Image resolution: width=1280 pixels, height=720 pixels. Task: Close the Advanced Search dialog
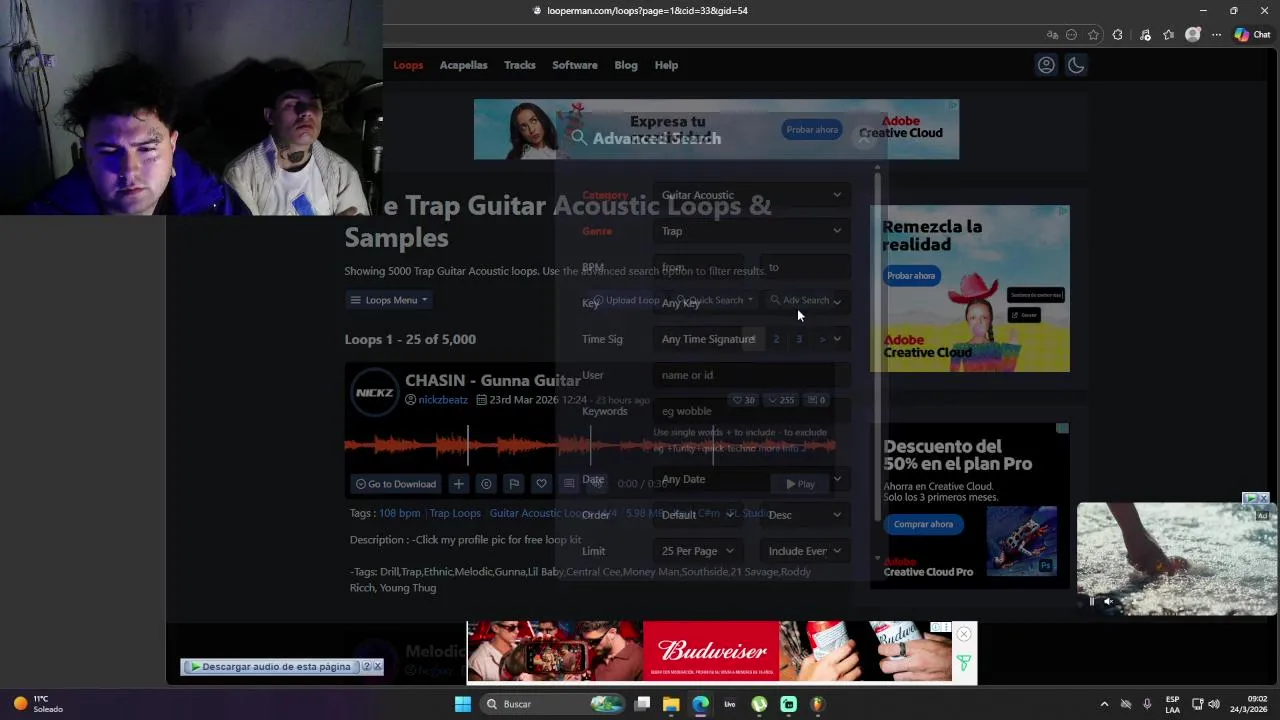tap(865, 138)
